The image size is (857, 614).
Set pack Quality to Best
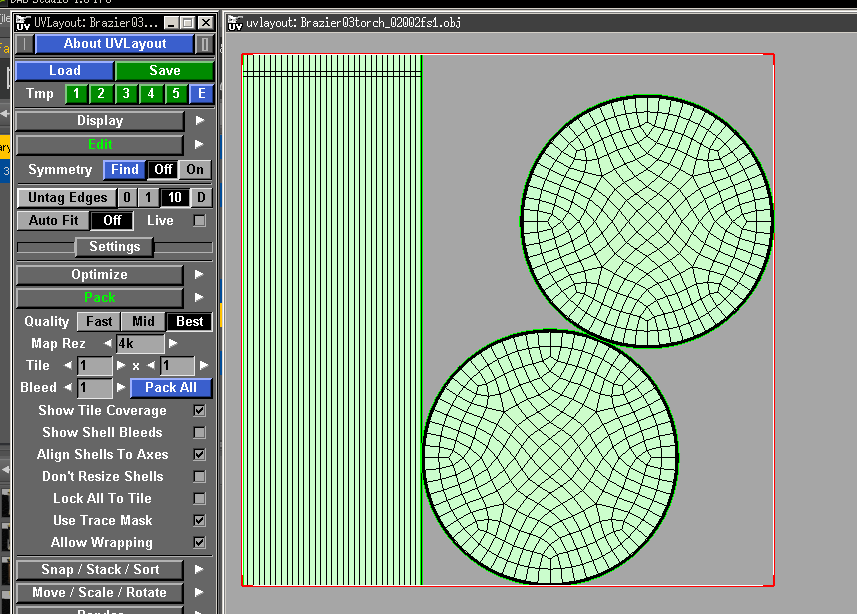[x=190, y=321]
